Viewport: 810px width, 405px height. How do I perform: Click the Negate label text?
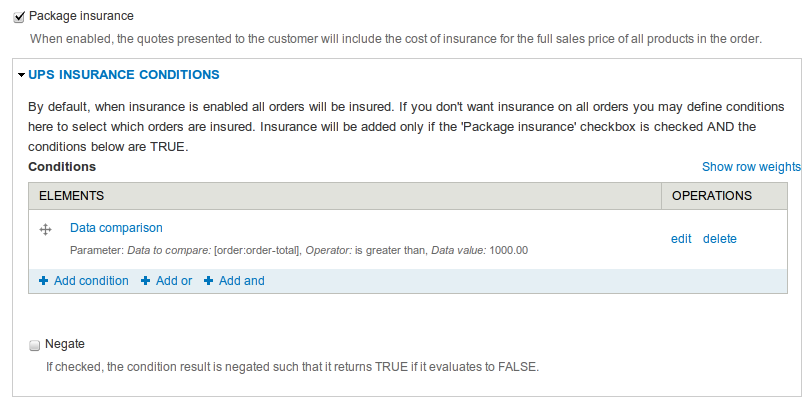65,344
